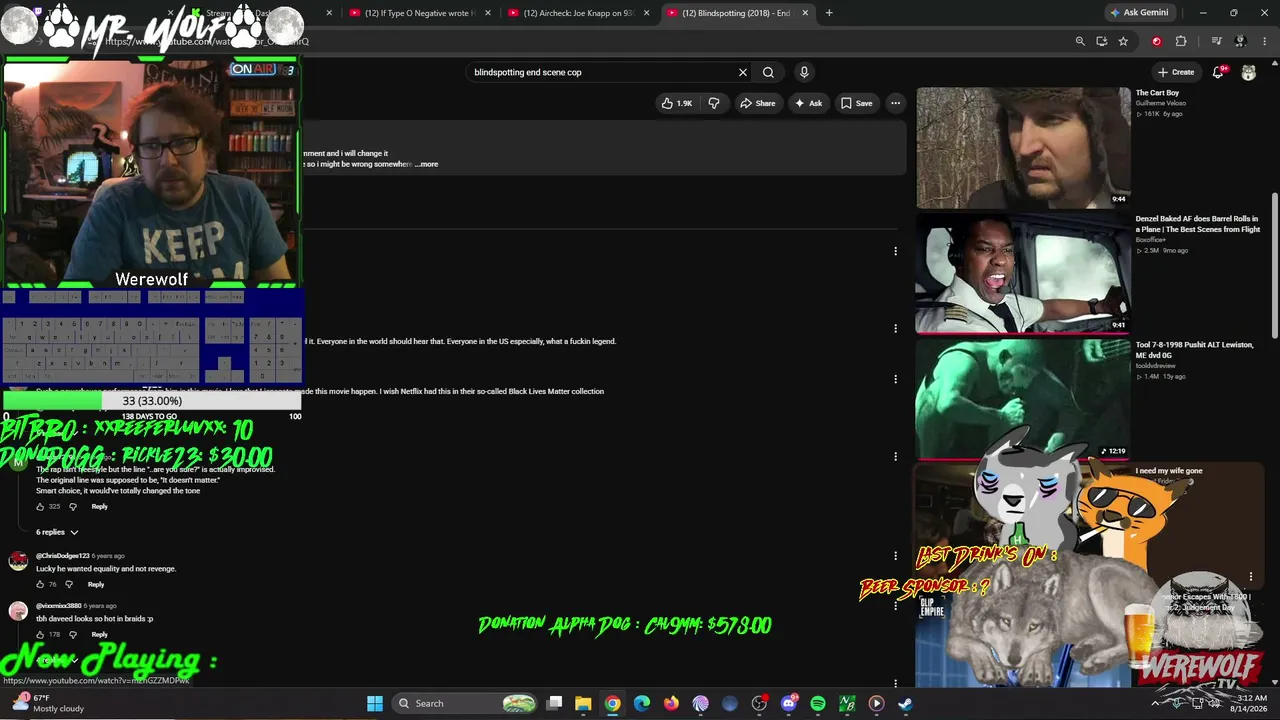Open comment options beside 'Everyone in the world' pinned row above

tap(896, 251)
